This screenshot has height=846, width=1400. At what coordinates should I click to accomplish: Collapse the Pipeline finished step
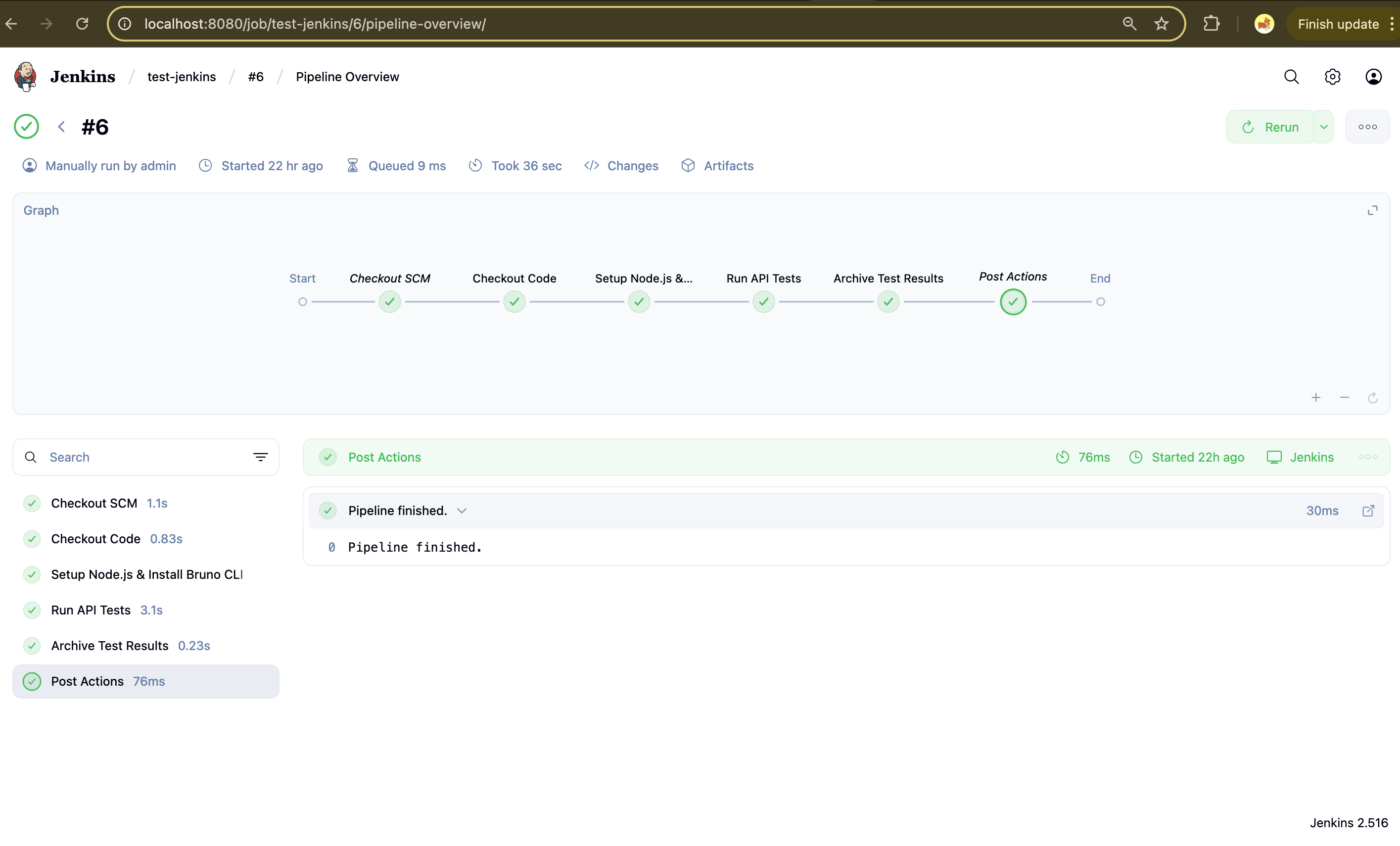[x=462, y=510]
